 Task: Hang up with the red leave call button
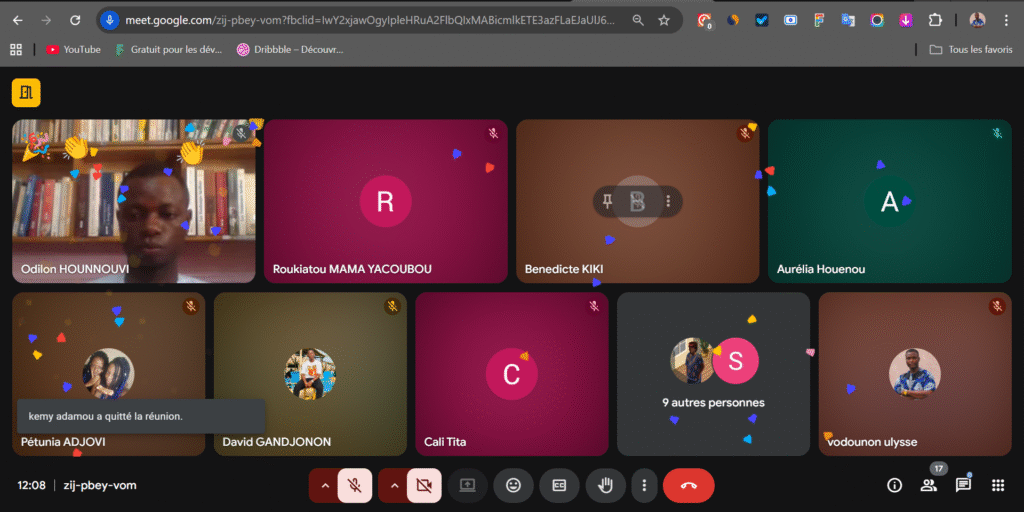[x=688, y=485]
